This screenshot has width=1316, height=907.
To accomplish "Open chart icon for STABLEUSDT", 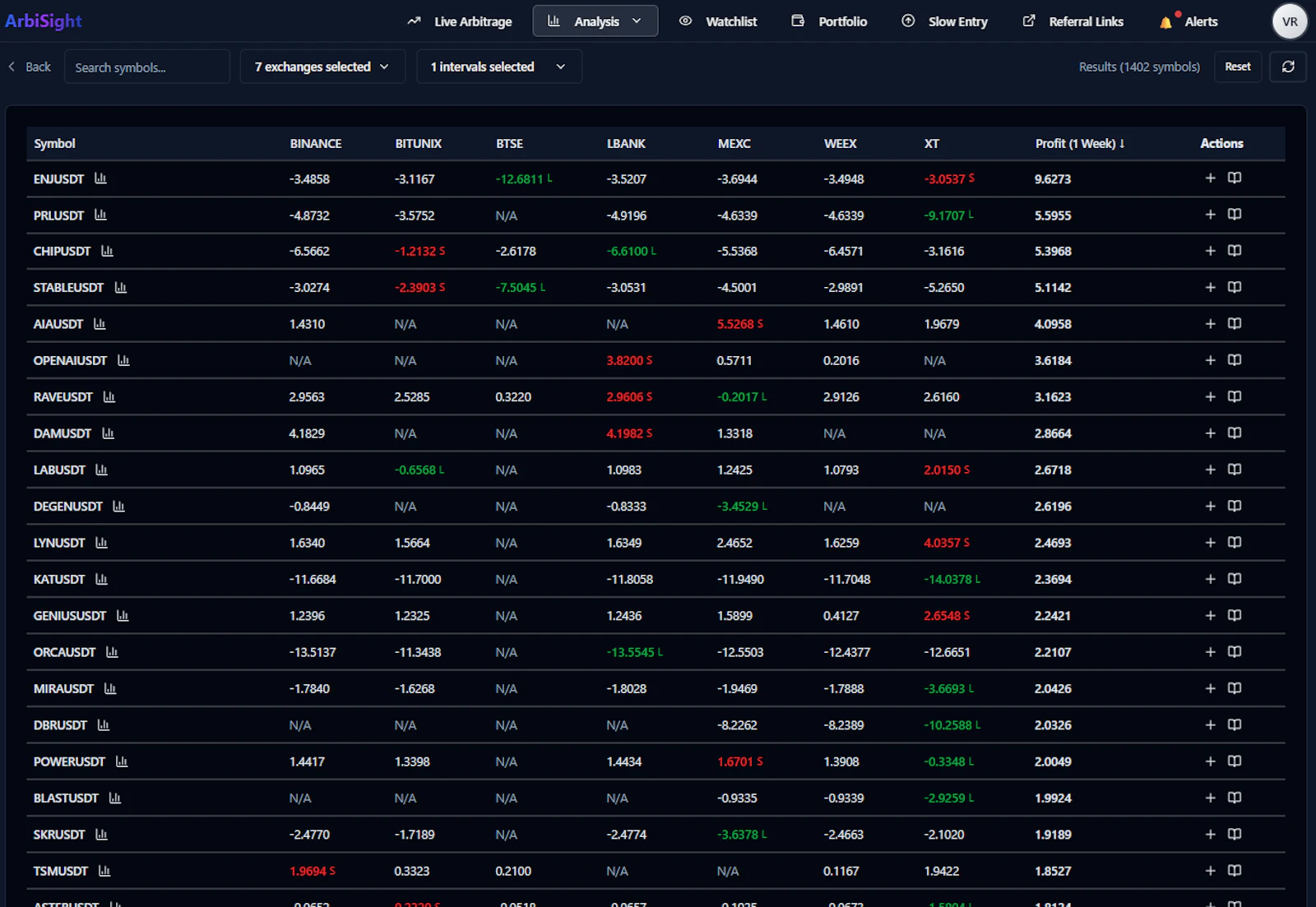I will (121, 287).
